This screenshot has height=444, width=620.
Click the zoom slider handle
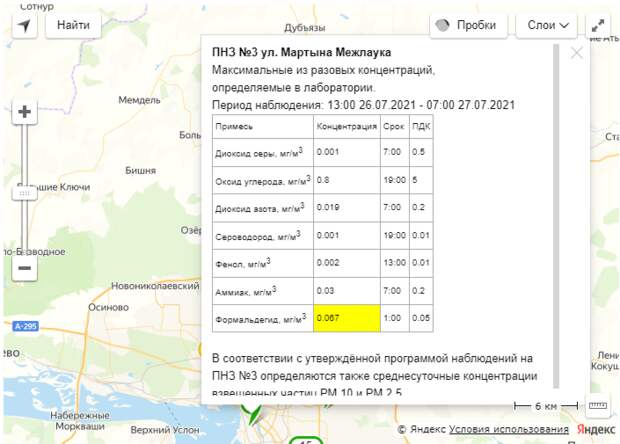25,192
